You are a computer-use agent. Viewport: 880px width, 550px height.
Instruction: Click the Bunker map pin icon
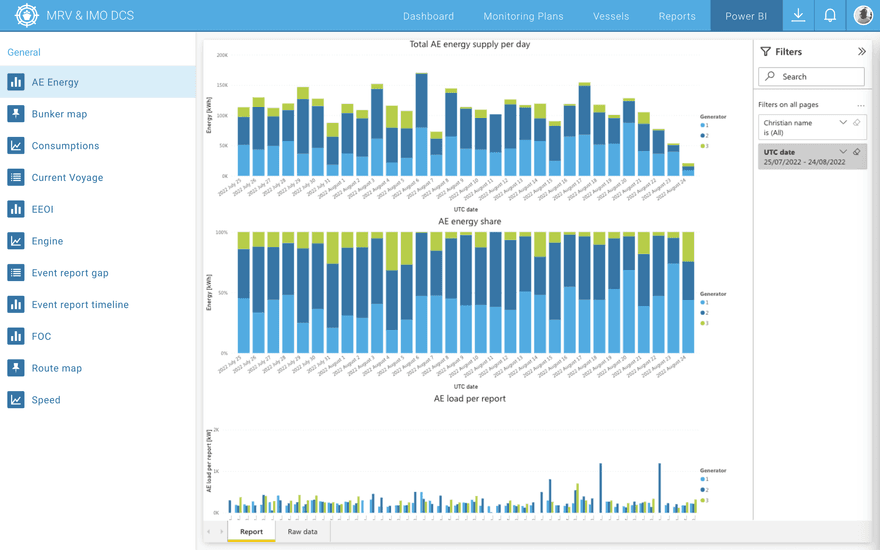pos(16,114)
